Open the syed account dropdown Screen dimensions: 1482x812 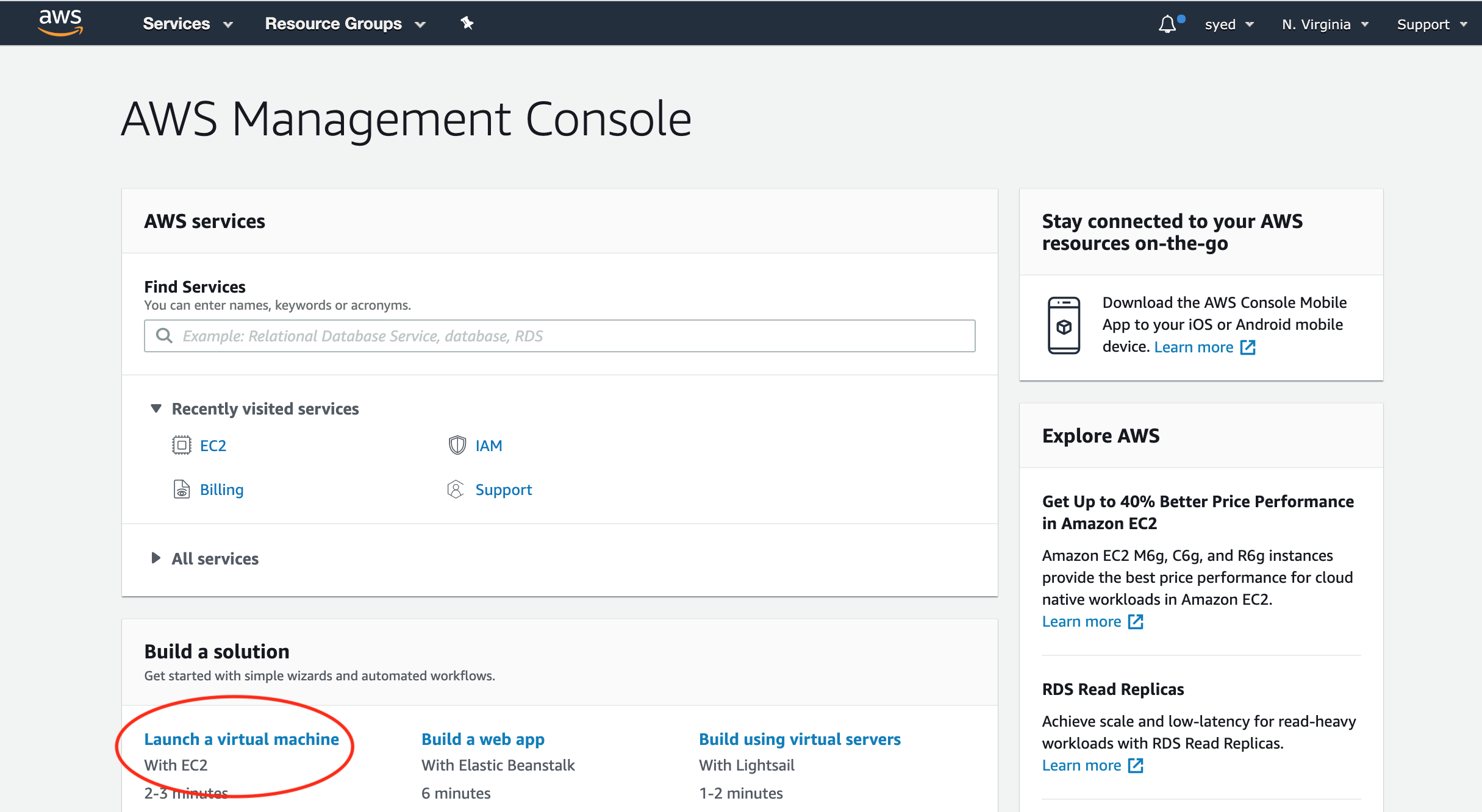click(1229, 24)
